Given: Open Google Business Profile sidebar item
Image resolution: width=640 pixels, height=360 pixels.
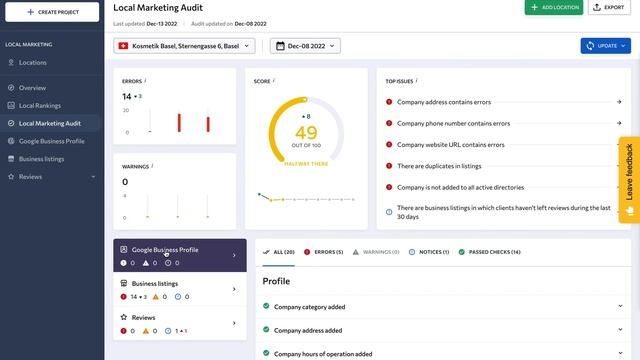Looking at the screenshot, I should pyautogui.click(x=51, y=141).
